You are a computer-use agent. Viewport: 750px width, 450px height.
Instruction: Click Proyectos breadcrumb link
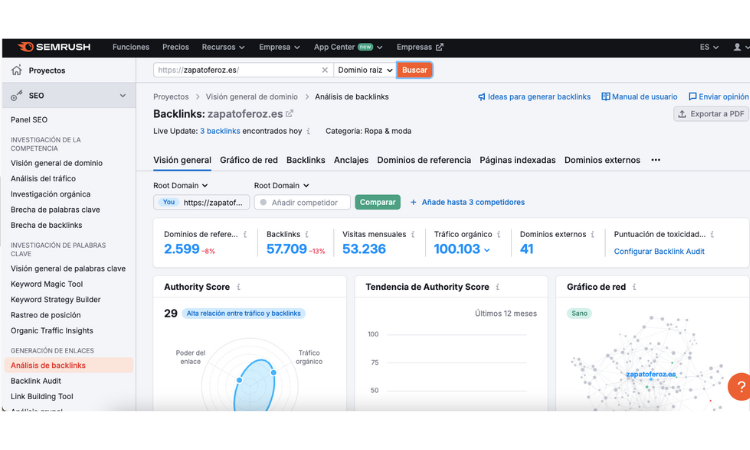pyautogui.click(x=171, y=97)
